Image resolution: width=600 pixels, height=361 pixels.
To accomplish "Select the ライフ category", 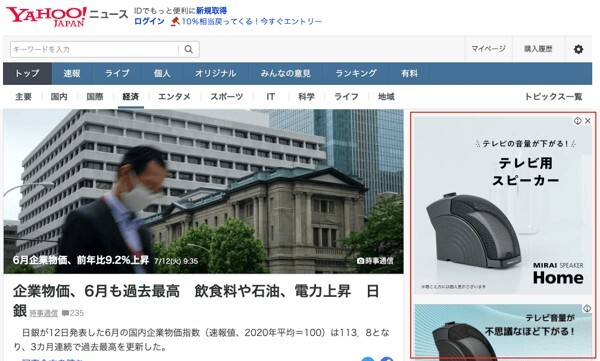I will tap(346, 97).
